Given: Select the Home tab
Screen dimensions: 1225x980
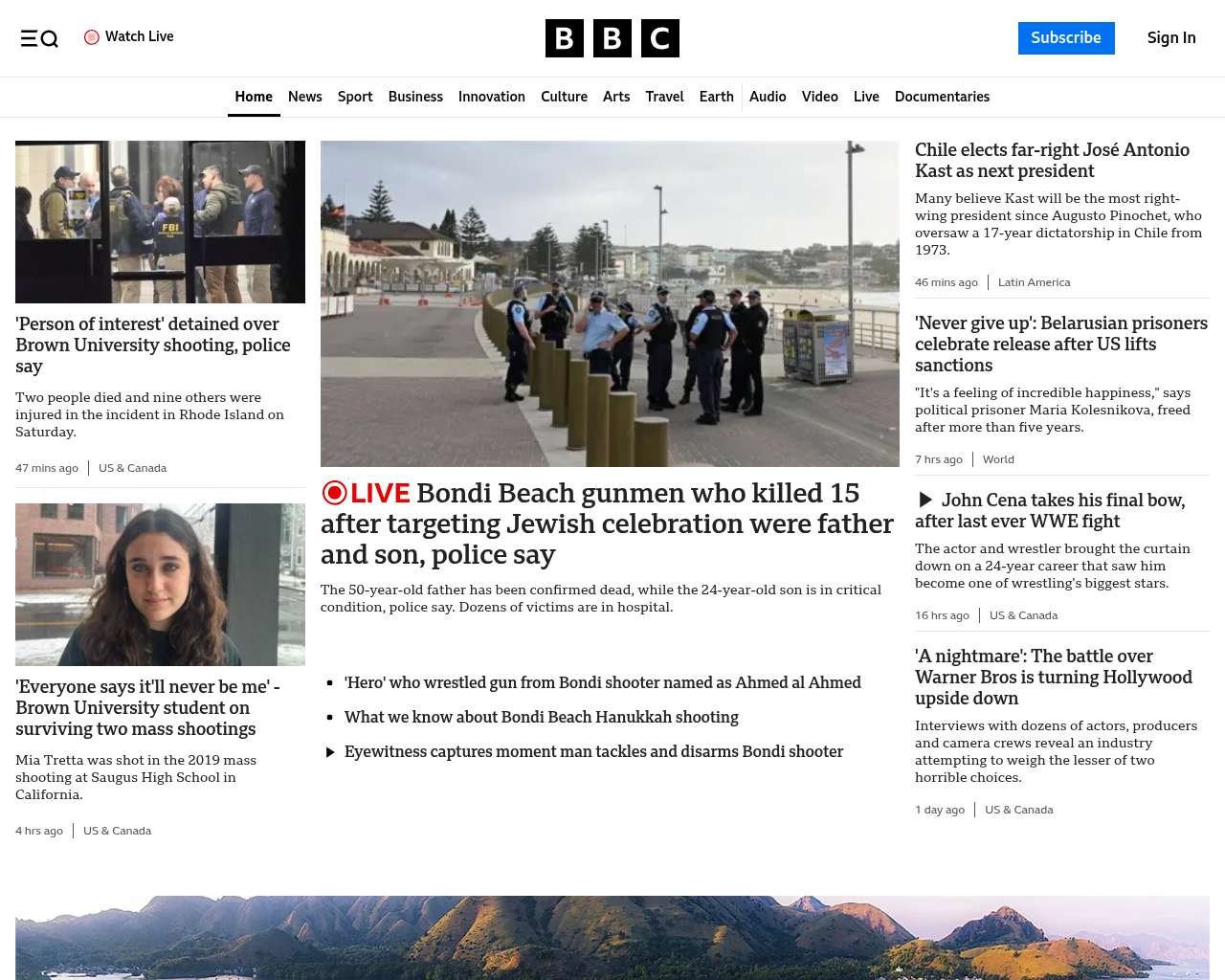Looking at the screenshot, I should tap(254, 97).
